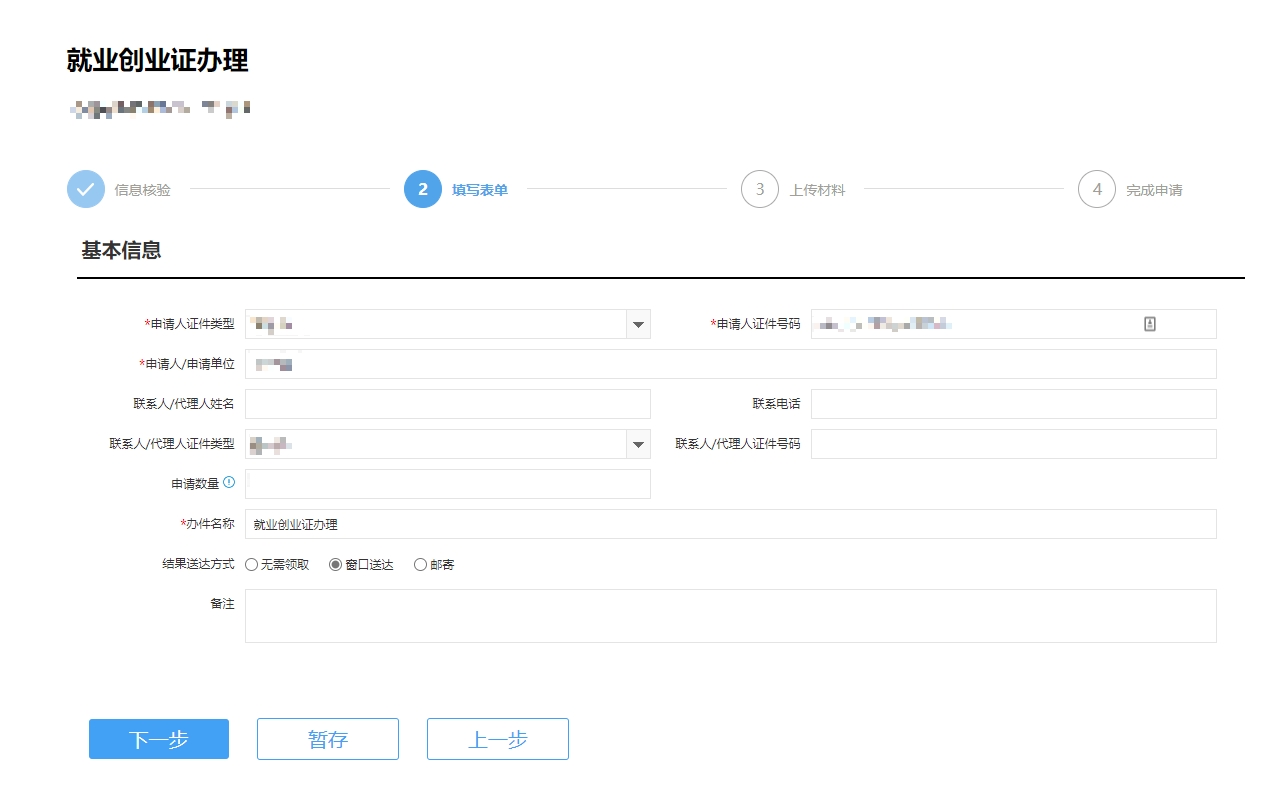The height and width of the screenshot is (804, 1279).
Task: Click the 下一步 button
Action: tap(159, 739)
